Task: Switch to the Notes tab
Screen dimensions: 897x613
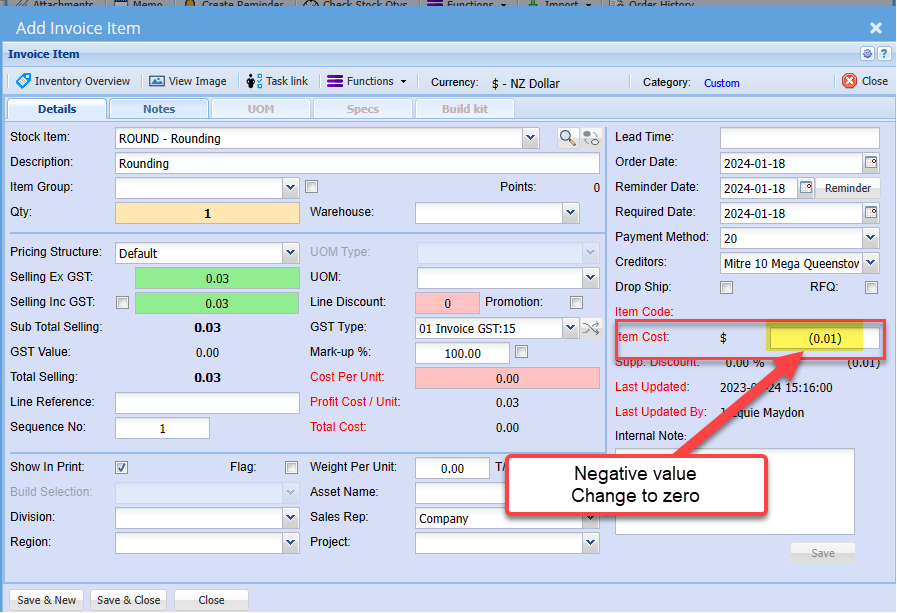Action: tap(158, 109)
